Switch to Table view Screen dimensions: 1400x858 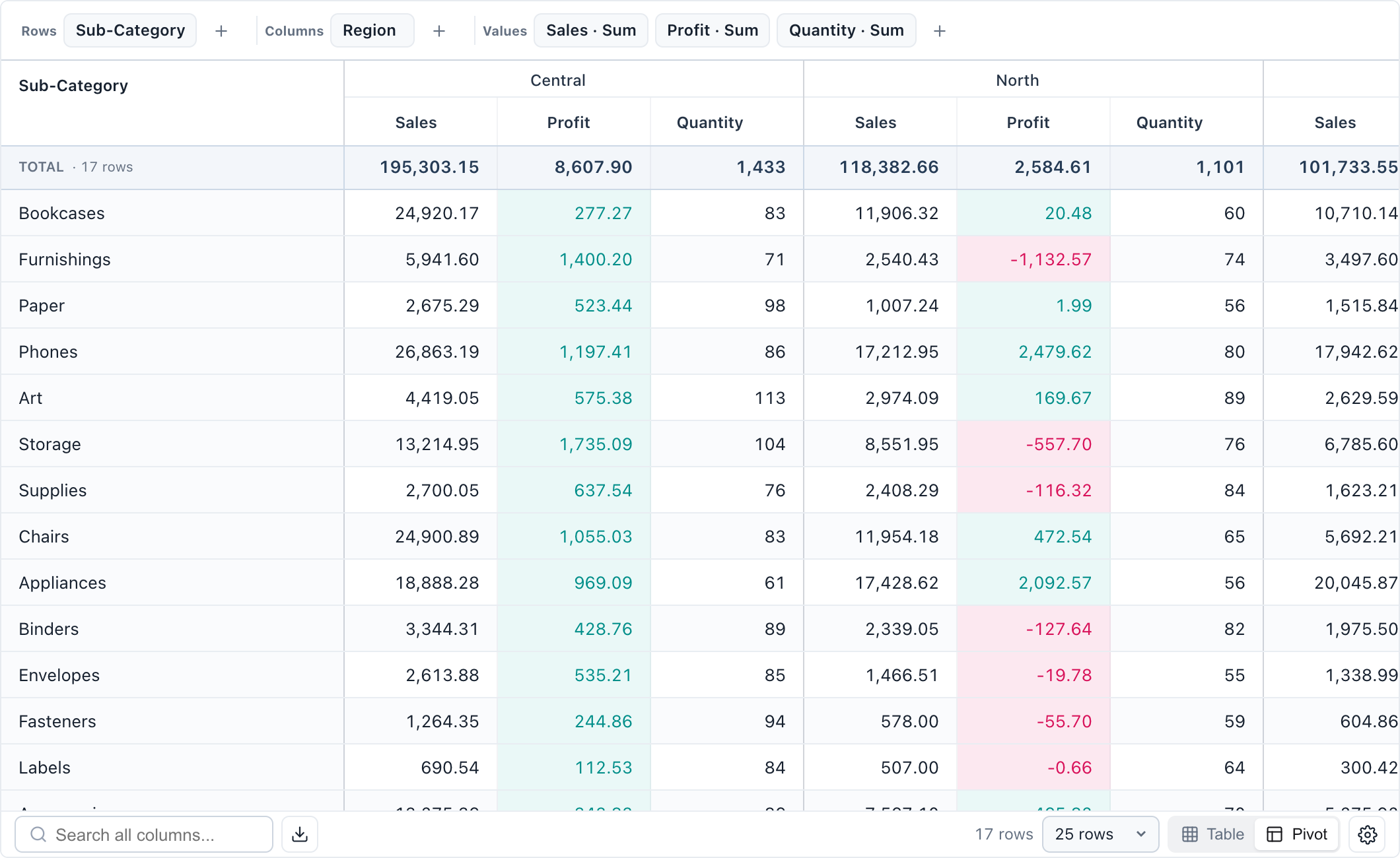point(1213,834)
